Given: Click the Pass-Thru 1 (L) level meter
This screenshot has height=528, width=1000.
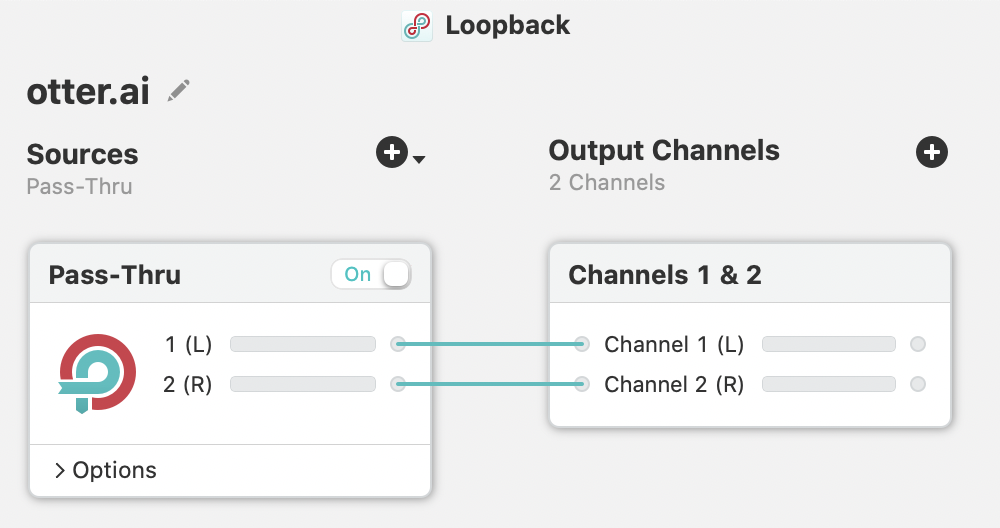Looking at the screenshot, I should point(302,345).
